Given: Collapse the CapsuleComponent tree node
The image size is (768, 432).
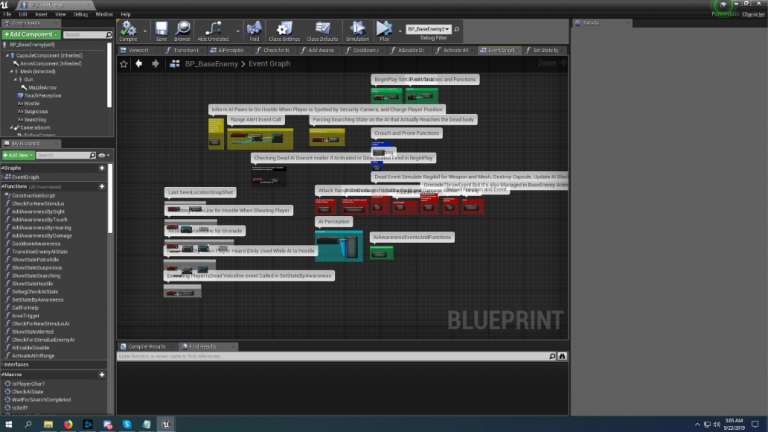Looking at the screenshot, I should coord(7,56).
